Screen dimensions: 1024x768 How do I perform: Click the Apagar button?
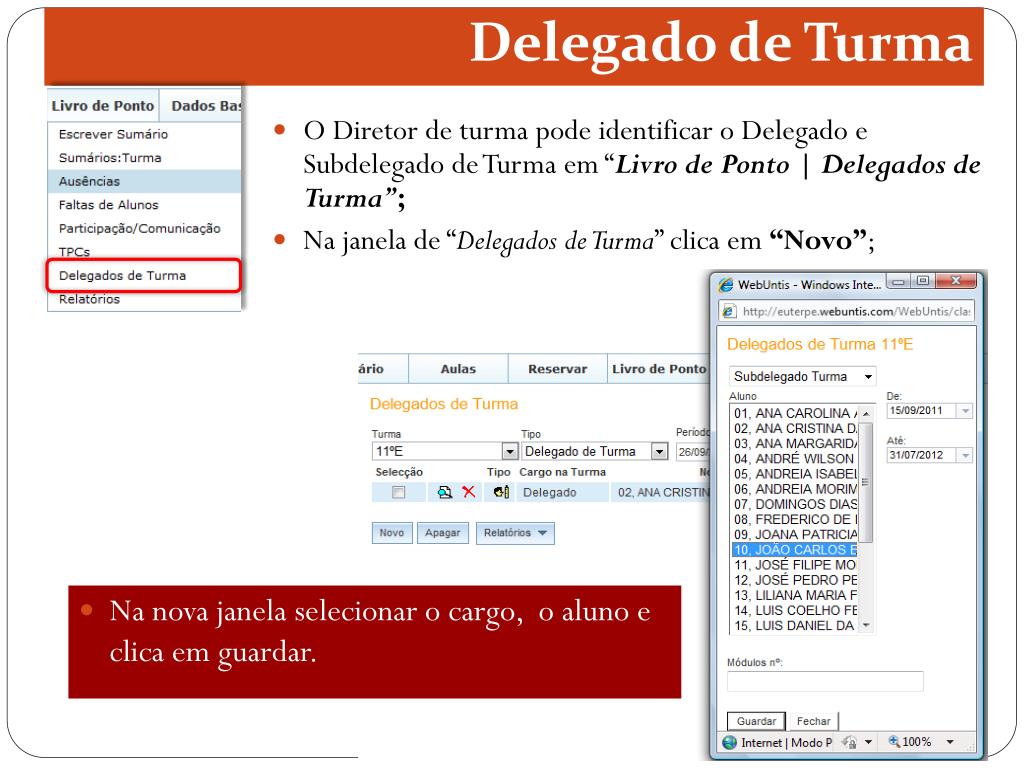coord(443,533)
